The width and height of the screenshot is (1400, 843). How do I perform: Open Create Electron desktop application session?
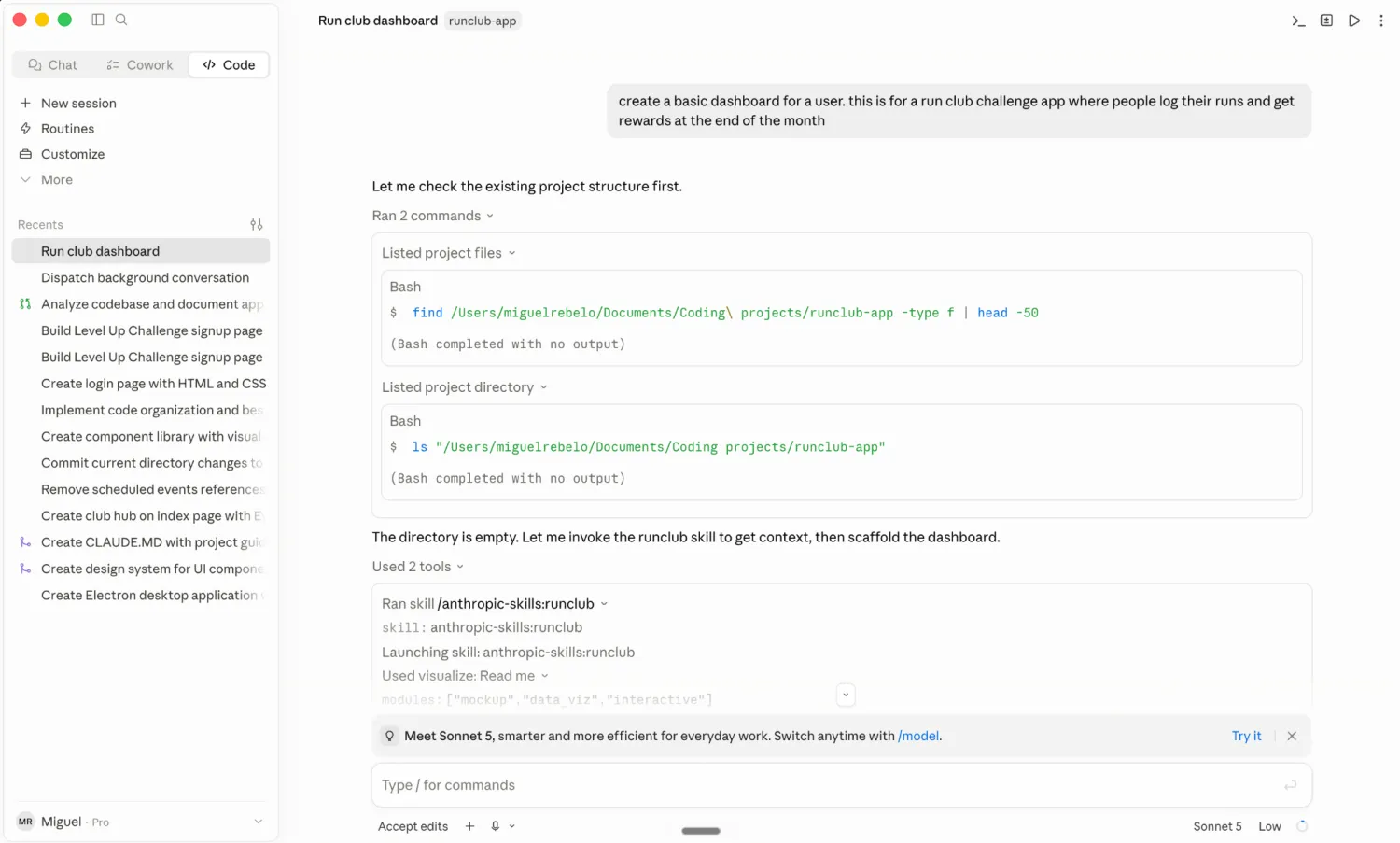pos(140,596)
